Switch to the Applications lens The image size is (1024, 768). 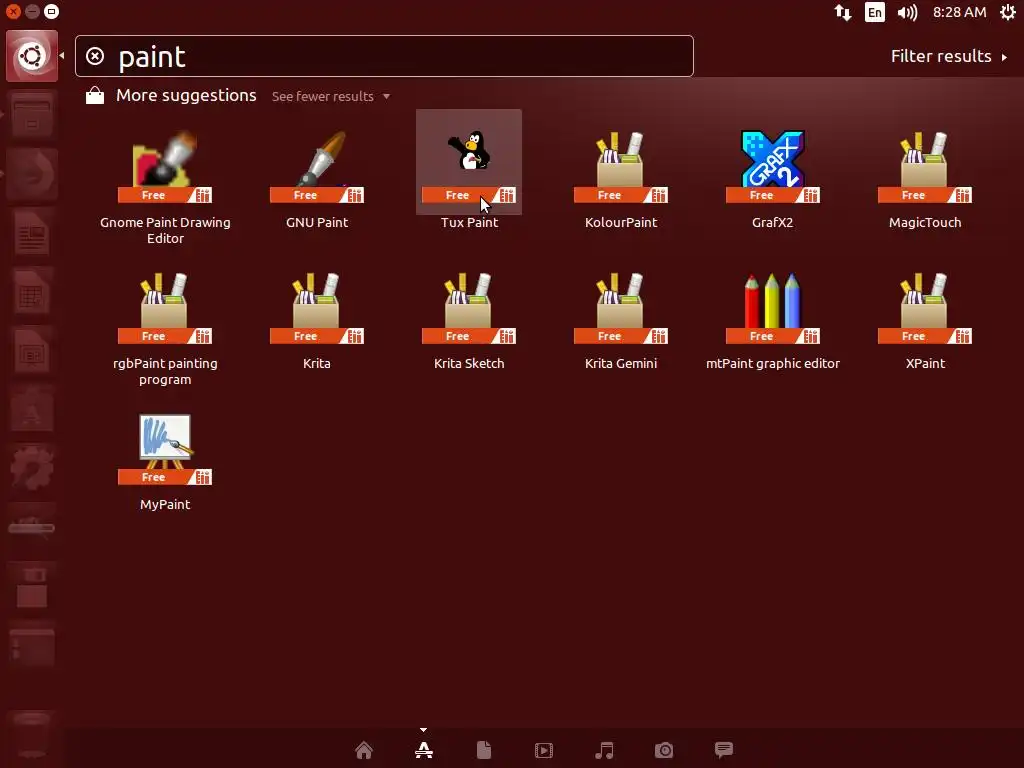[424, 750]
